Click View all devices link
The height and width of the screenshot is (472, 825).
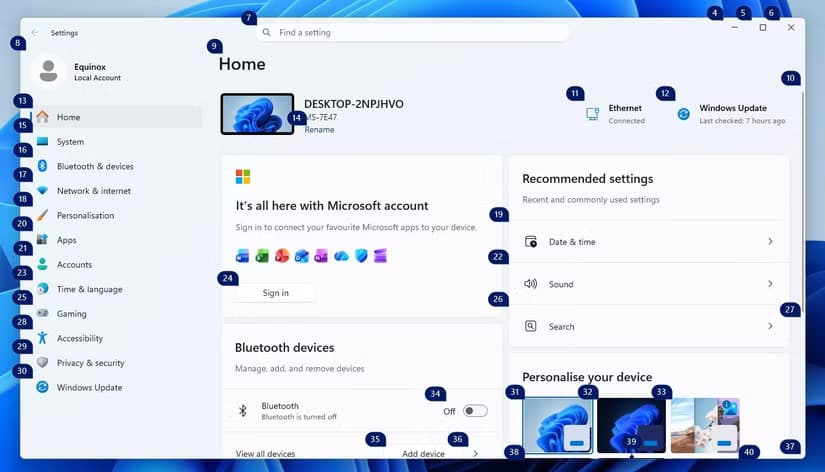[x=265, y=454]
